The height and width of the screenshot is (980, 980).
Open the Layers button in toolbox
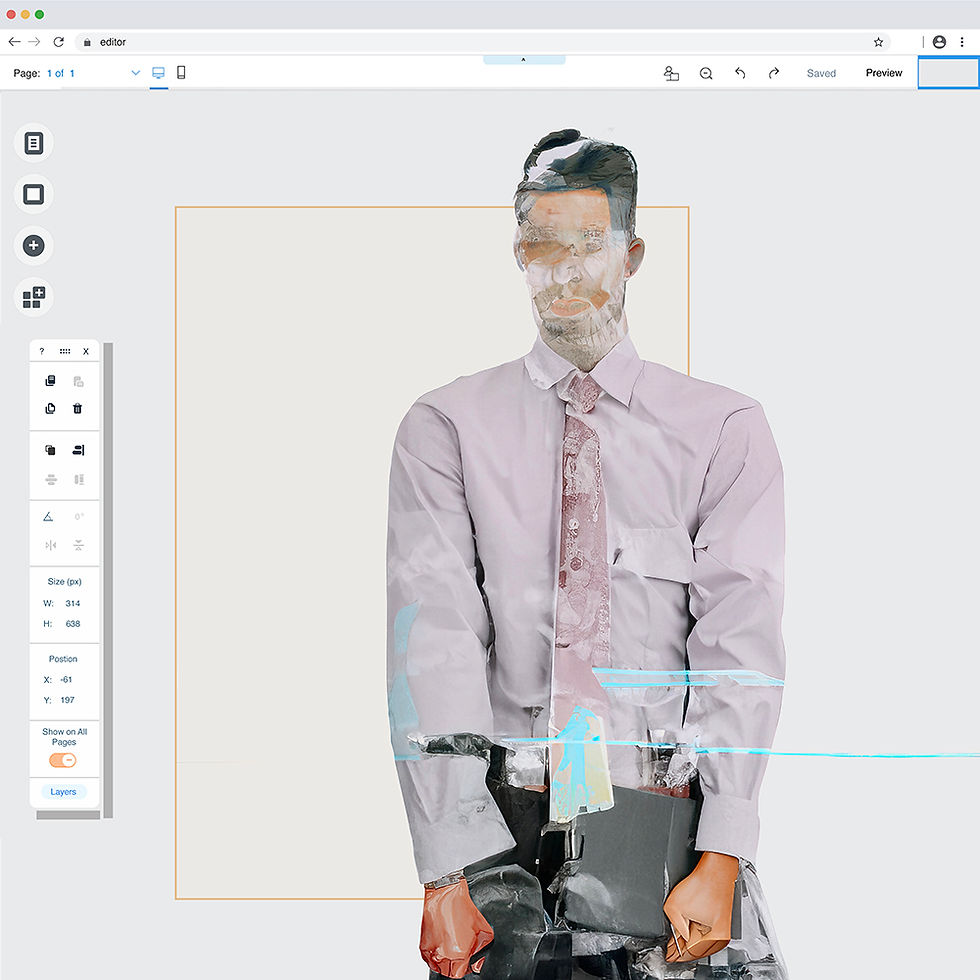63,792
